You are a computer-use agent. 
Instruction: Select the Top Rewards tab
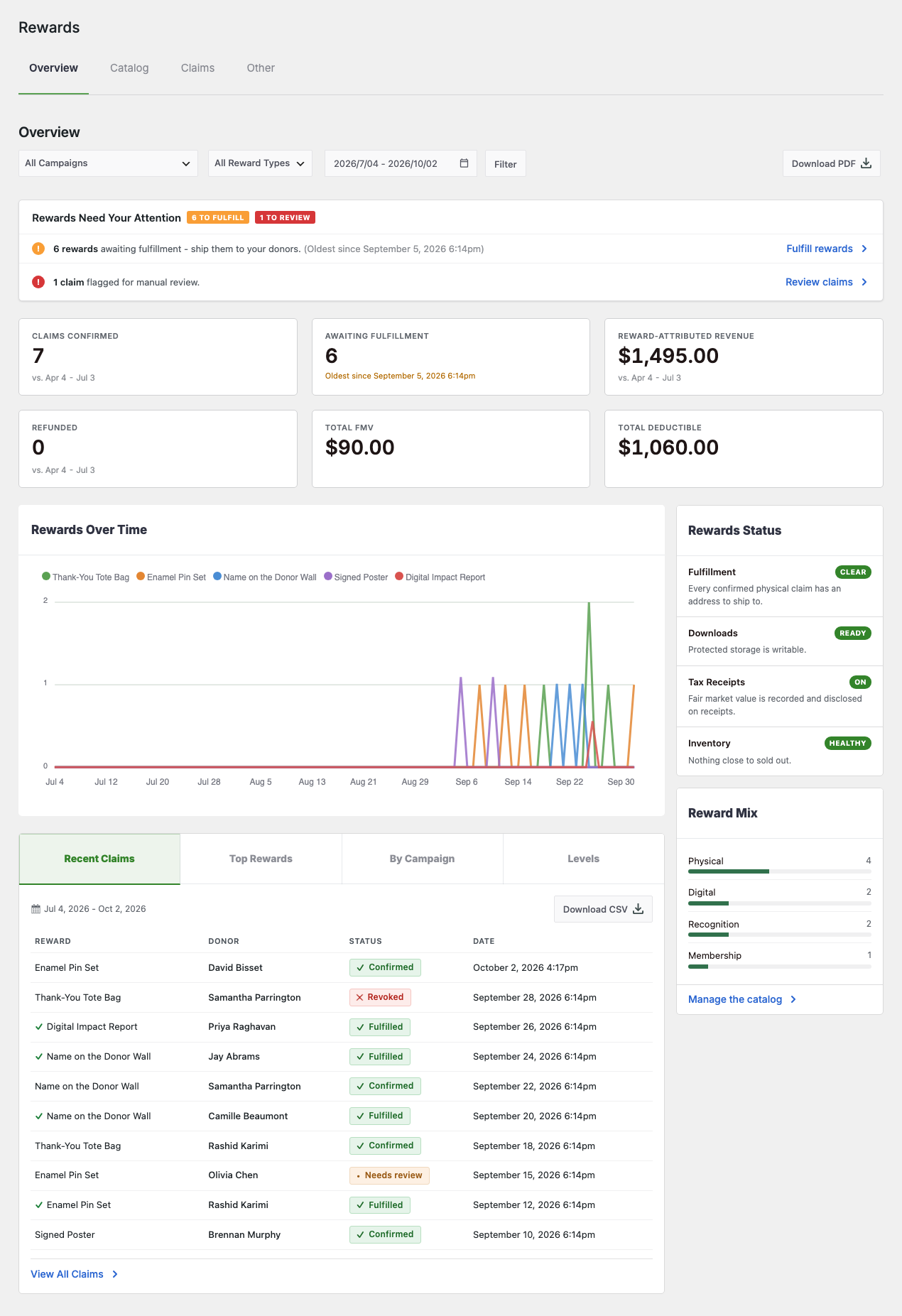(261, 859)
